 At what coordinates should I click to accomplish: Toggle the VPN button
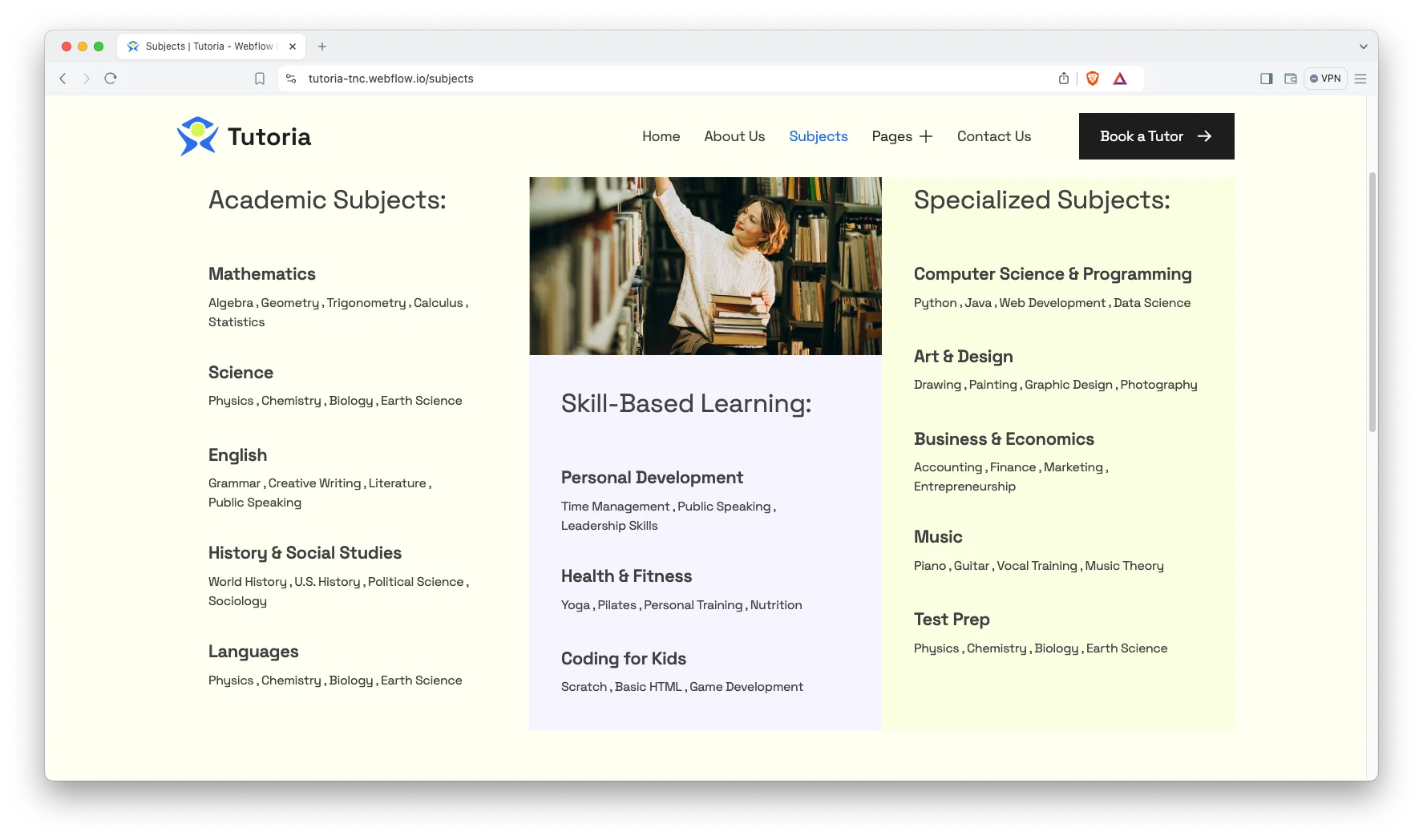click(1325, 79)
